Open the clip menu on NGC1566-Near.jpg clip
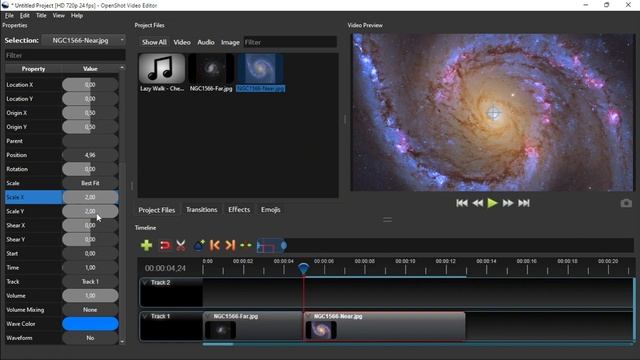 (x=309, y=316)
